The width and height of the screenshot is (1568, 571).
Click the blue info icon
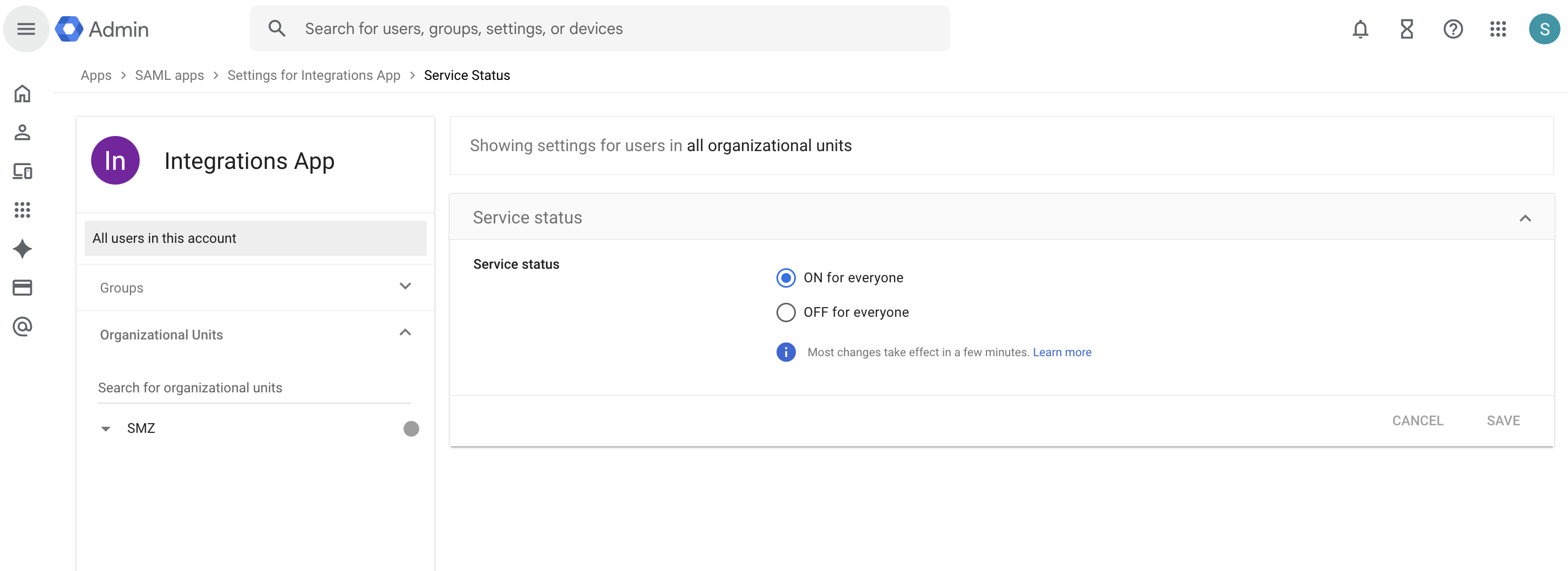[785, 352]
